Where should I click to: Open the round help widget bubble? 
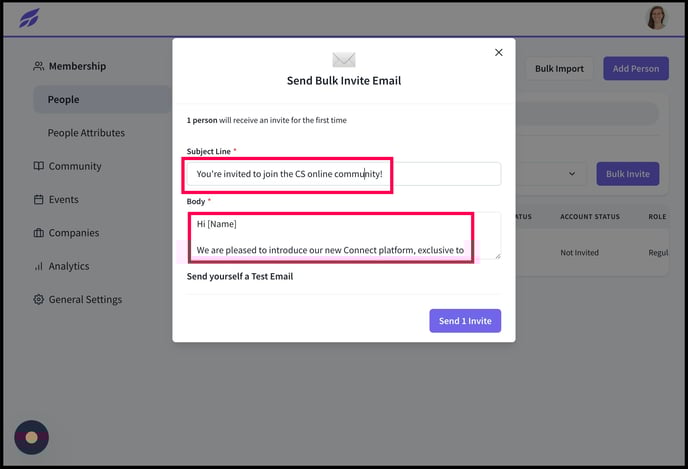click(32, 437)
